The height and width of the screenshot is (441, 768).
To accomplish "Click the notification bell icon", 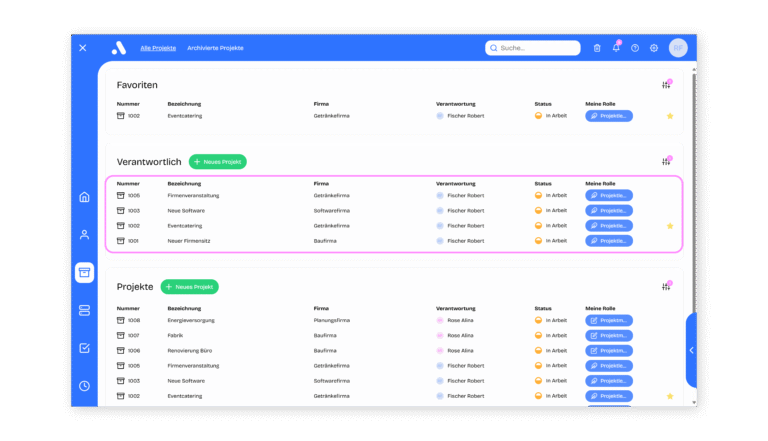I will pos(616,48).
